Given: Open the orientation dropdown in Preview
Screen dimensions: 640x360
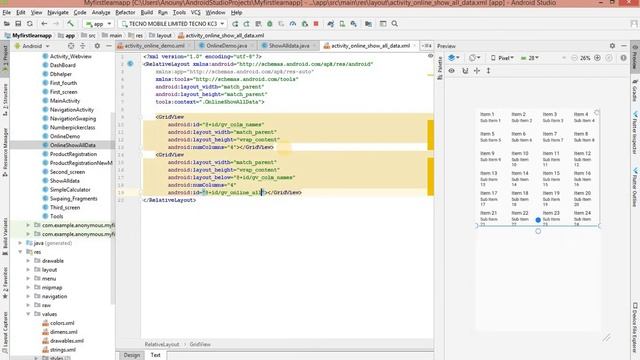Looking at the screenshot, I should [x=474, y=58].
